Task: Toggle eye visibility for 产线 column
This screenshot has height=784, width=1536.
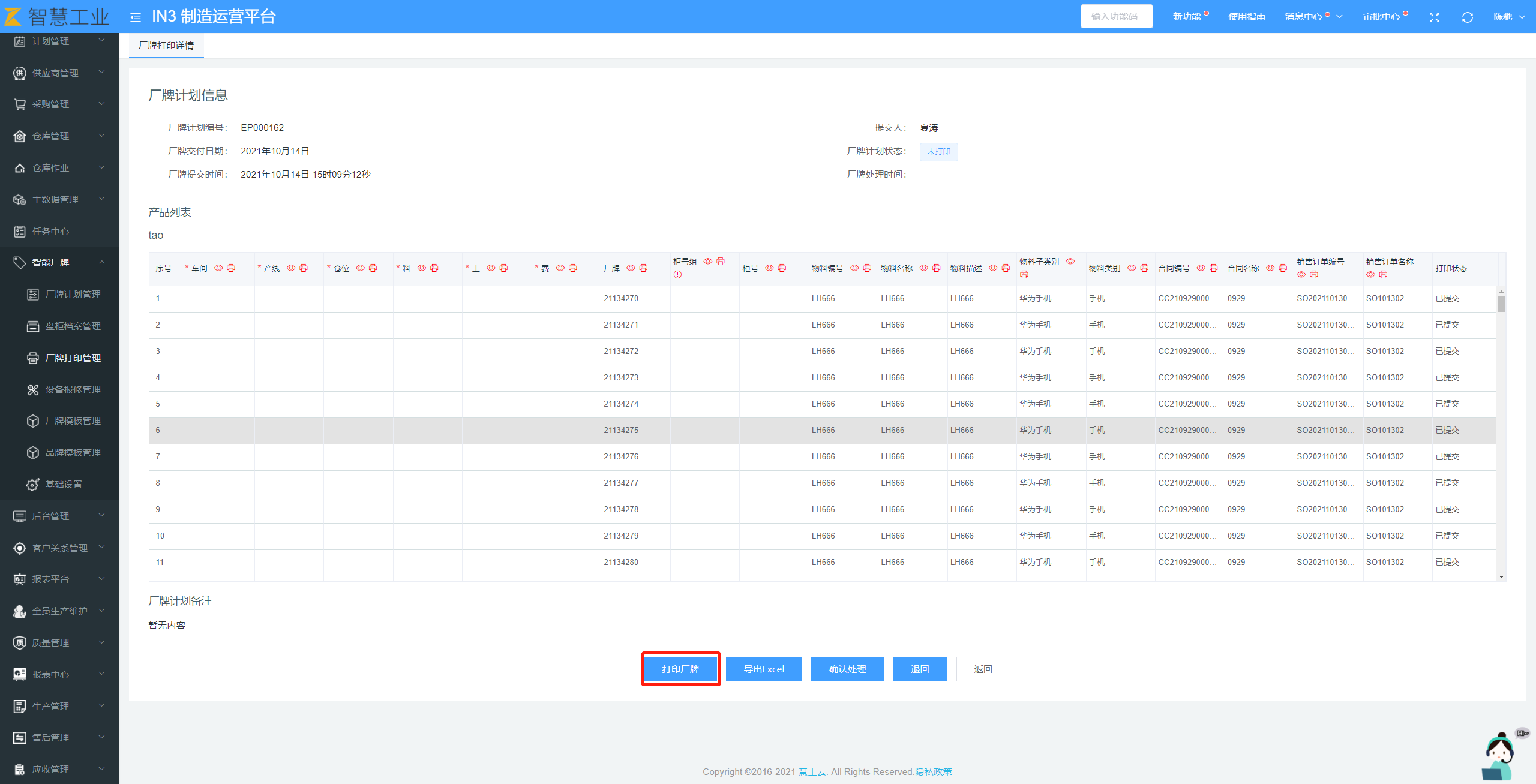Action: coord(291,268)
